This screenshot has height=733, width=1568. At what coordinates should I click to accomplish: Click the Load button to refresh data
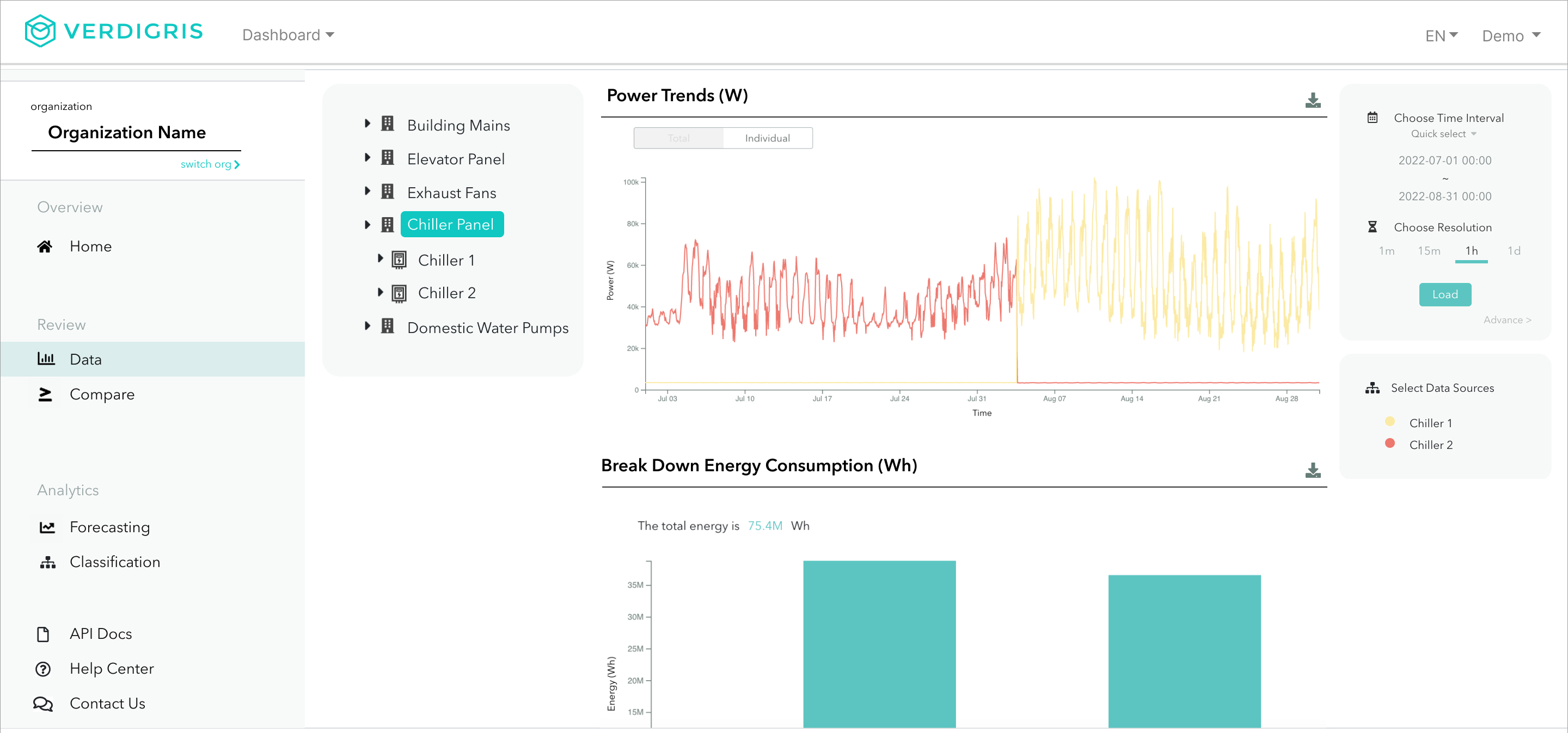click(x=1444, y=294)
